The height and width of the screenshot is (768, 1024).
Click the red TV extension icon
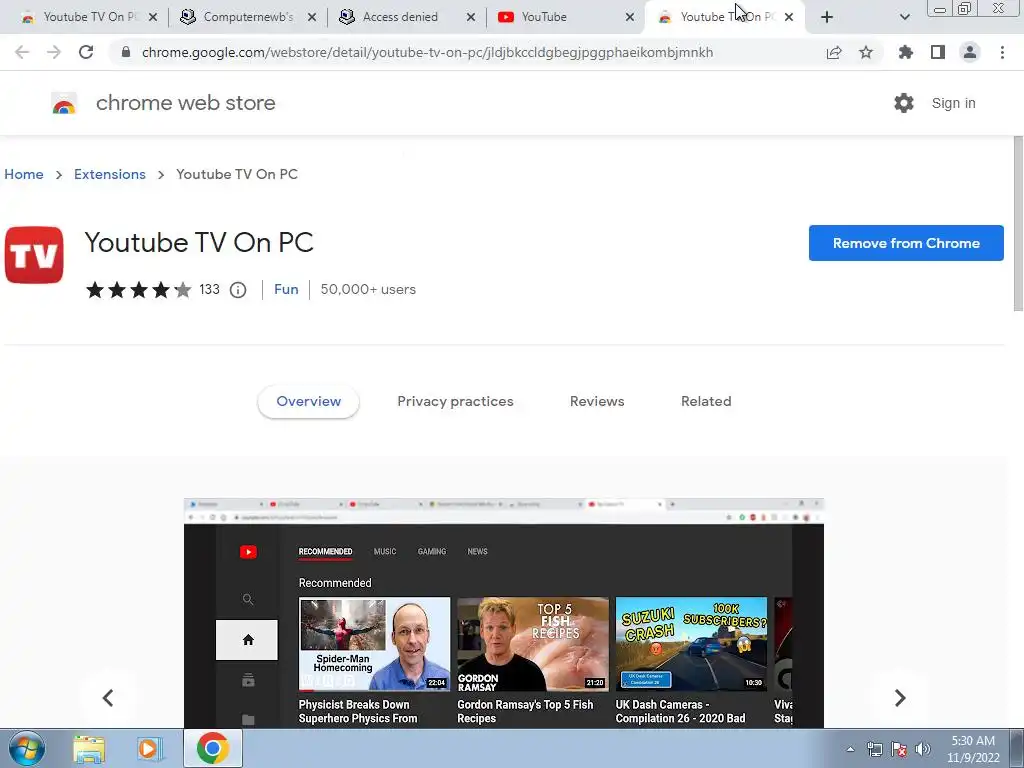(34, 255)
